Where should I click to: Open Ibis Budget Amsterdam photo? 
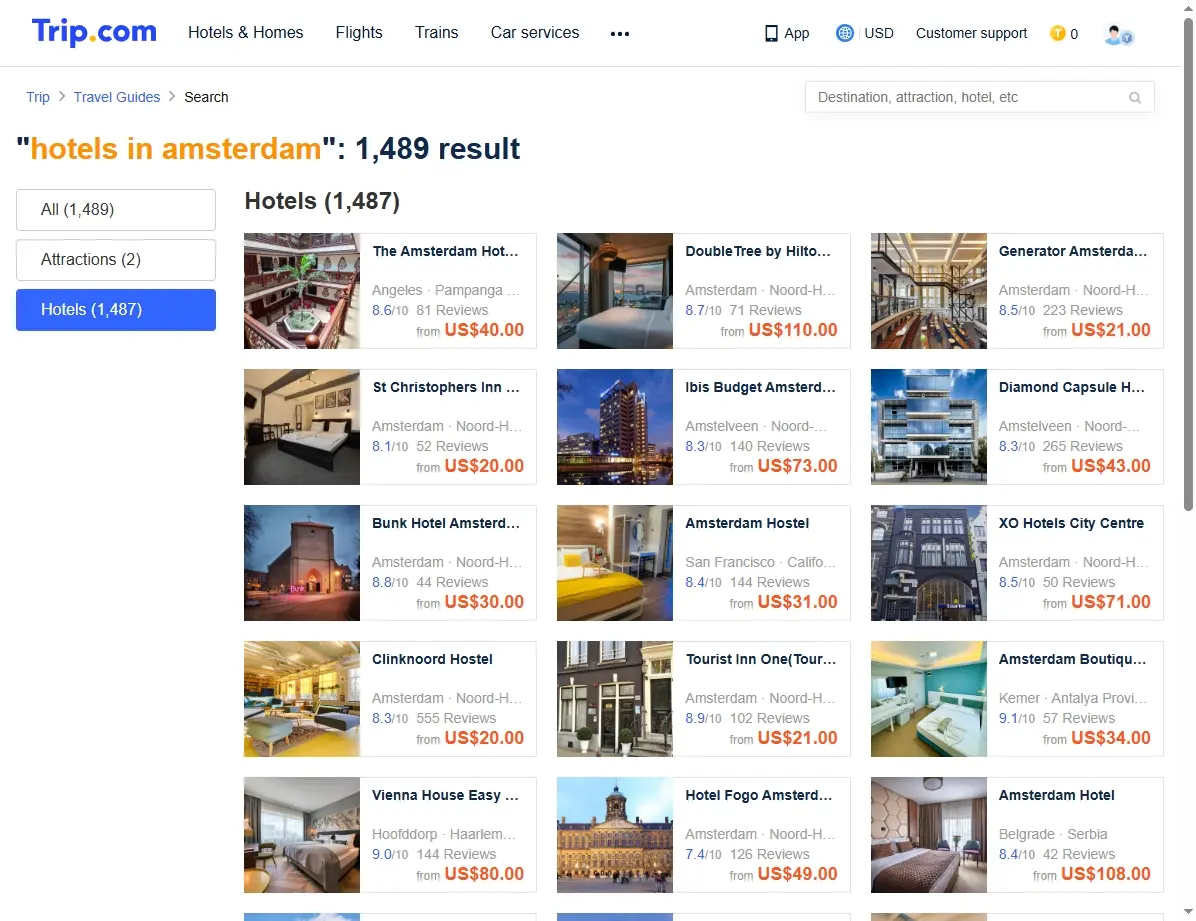pyautogui.click(x=615, y=427)
